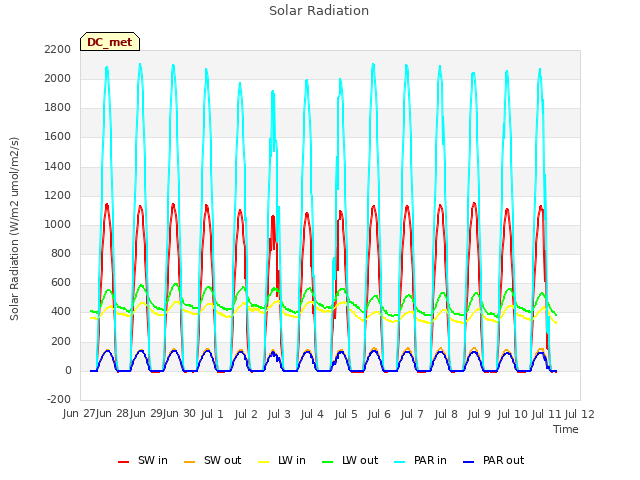
Task: Click the Jul 1 x-axis tick label
Action: (x=212, y=414)
